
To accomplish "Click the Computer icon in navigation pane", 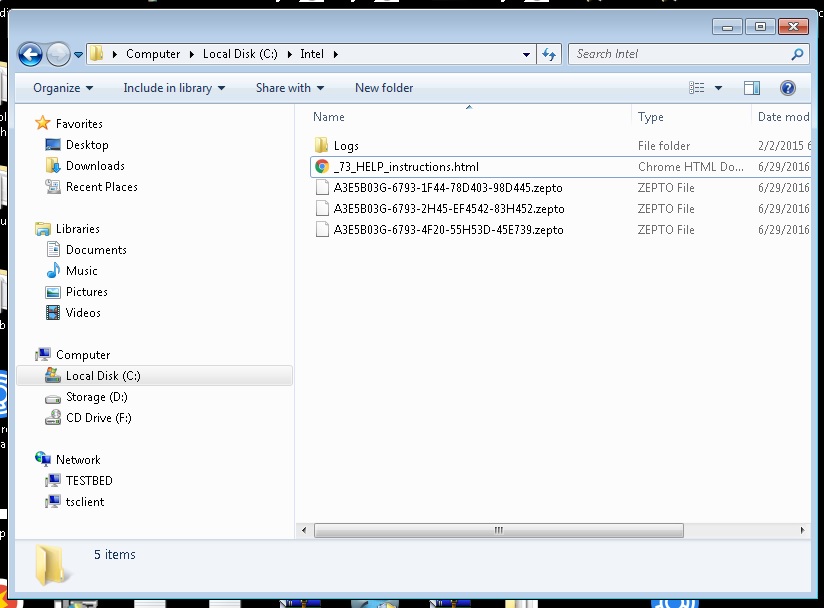I will click(43, 354).
